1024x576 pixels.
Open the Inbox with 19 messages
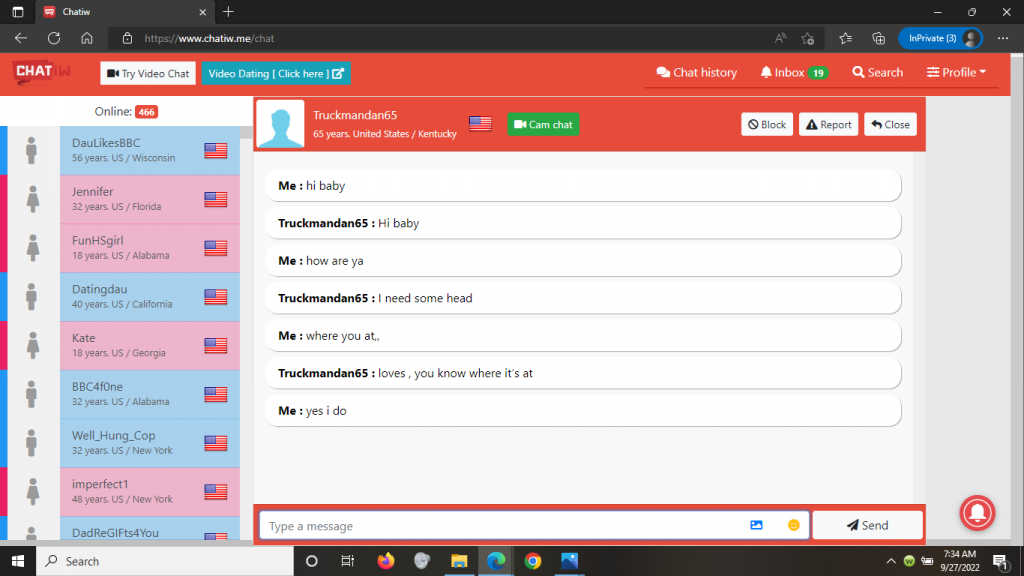(x=794, y=72)
